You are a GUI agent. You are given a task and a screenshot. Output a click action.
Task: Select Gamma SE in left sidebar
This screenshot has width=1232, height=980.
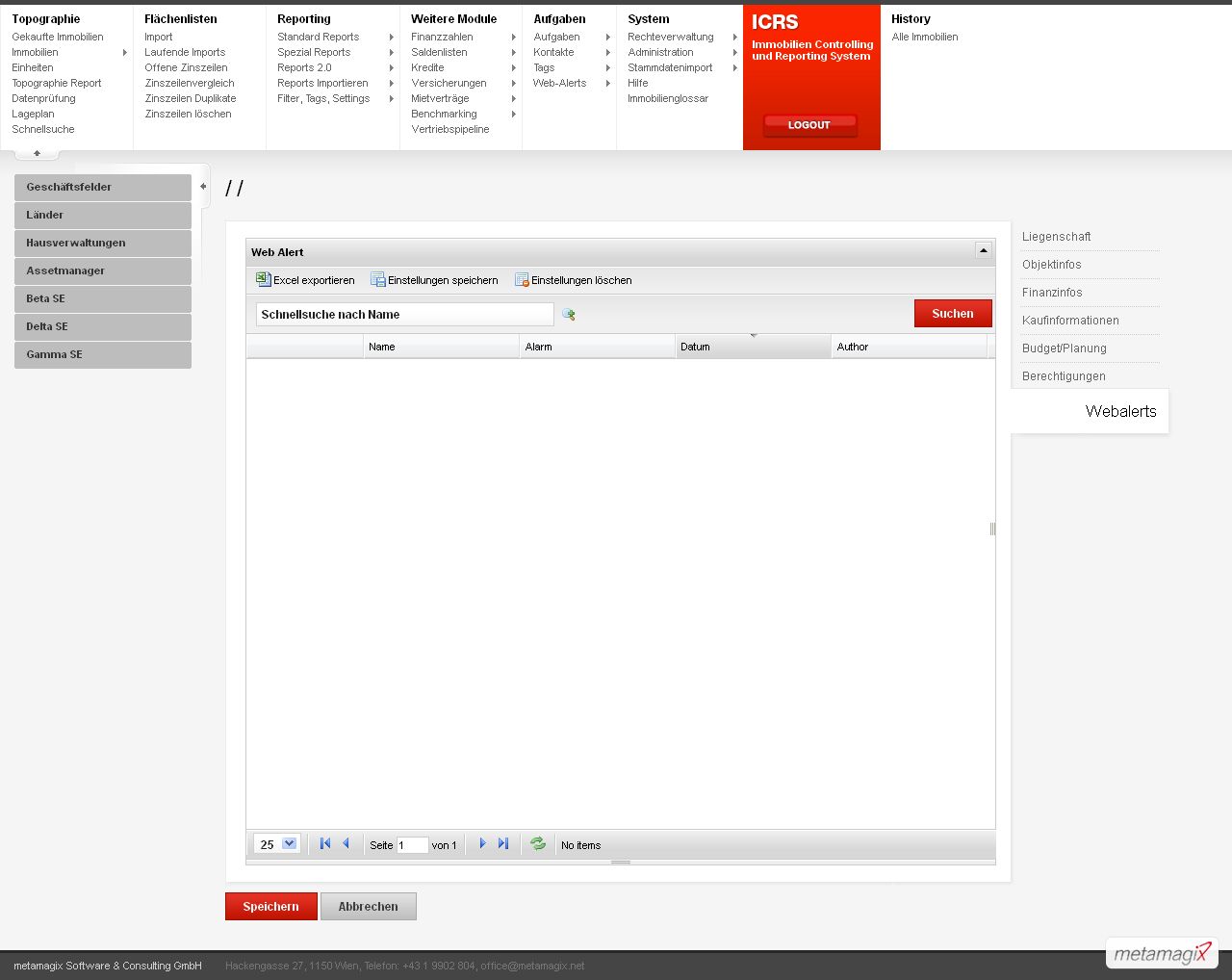pos(103,354)
